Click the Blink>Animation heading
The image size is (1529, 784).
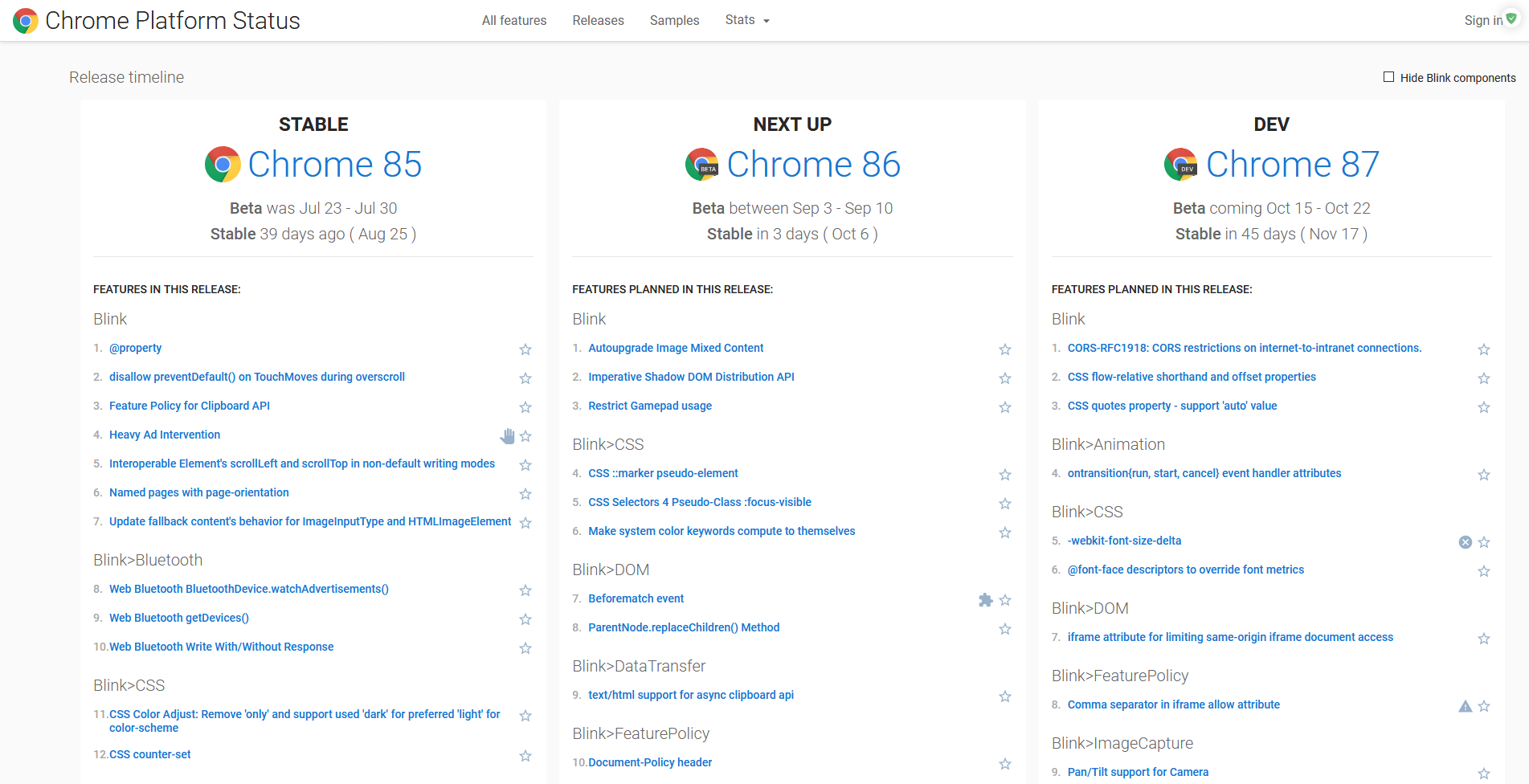click(x=1108, y=444)
